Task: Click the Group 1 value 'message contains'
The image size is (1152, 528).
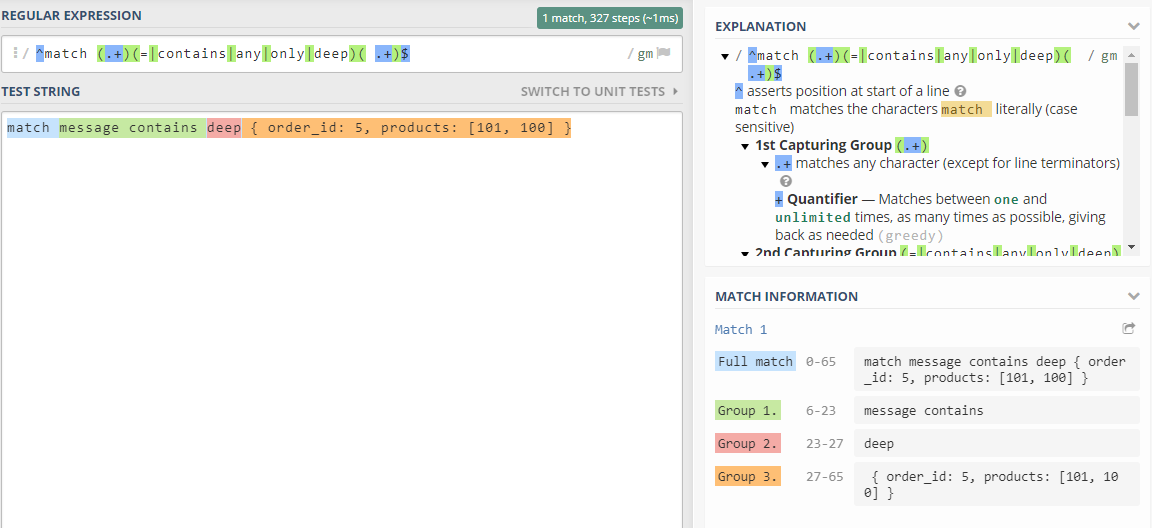Action: [x=997, y=411]
